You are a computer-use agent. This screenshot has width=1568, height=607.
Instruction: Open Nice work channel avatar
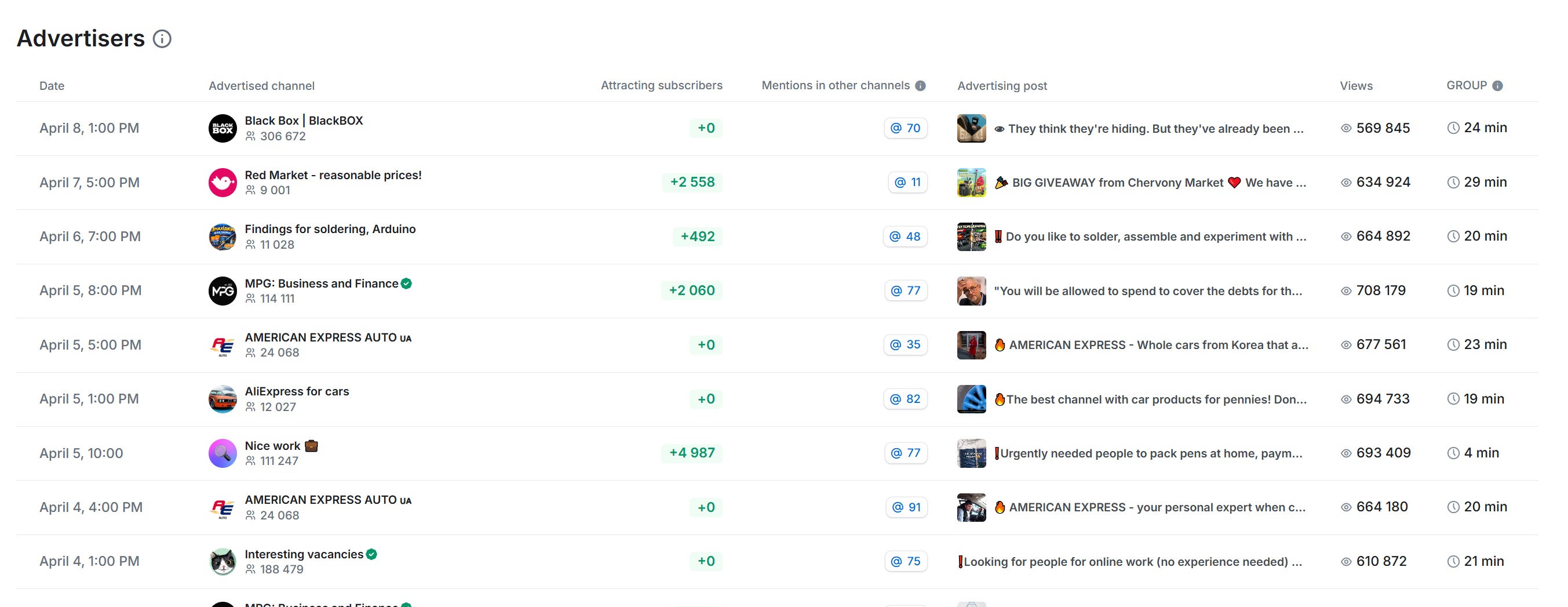coord(223,453)
